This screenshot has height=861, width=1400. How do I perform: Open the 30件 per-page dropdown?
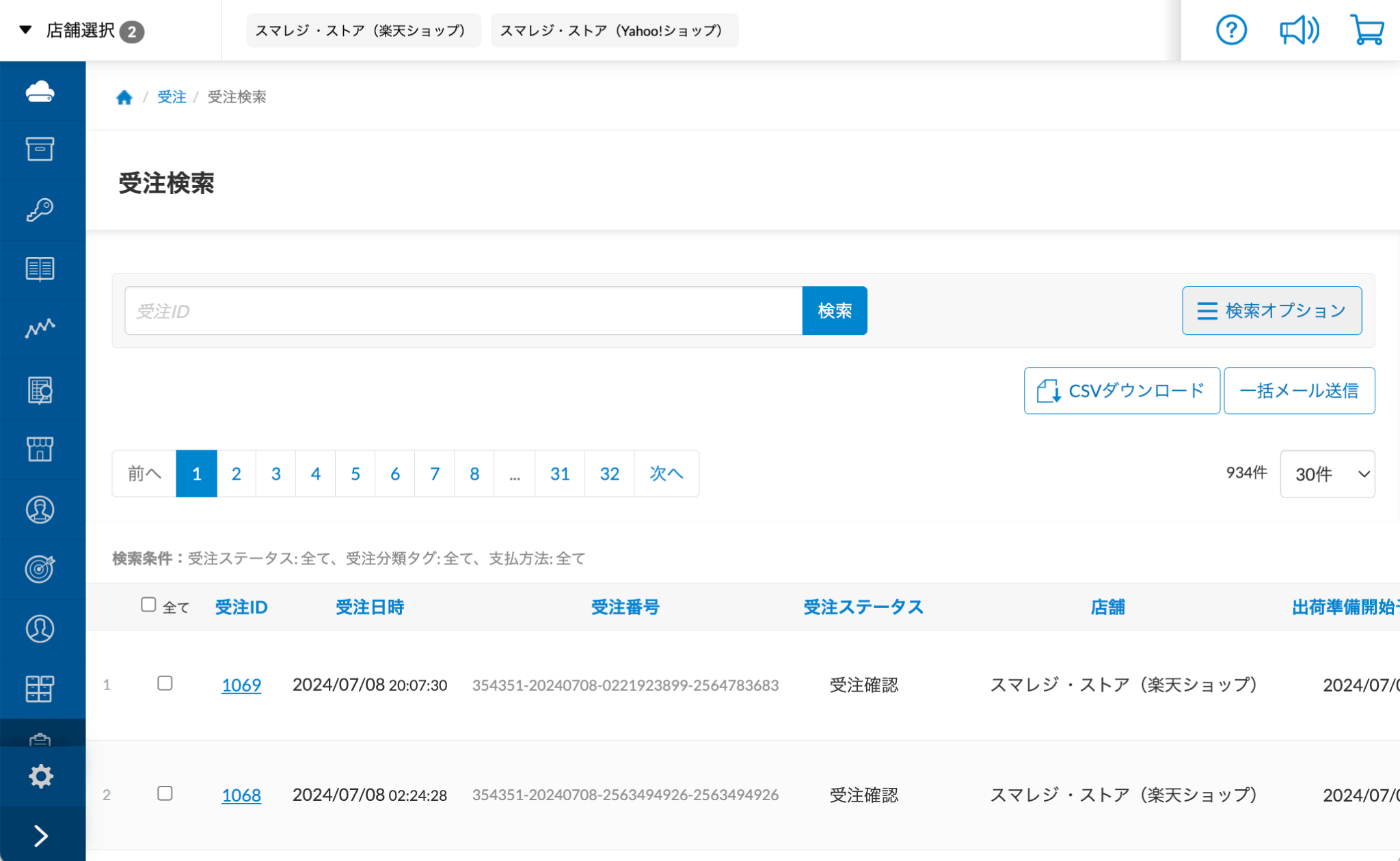[1327, 474]
